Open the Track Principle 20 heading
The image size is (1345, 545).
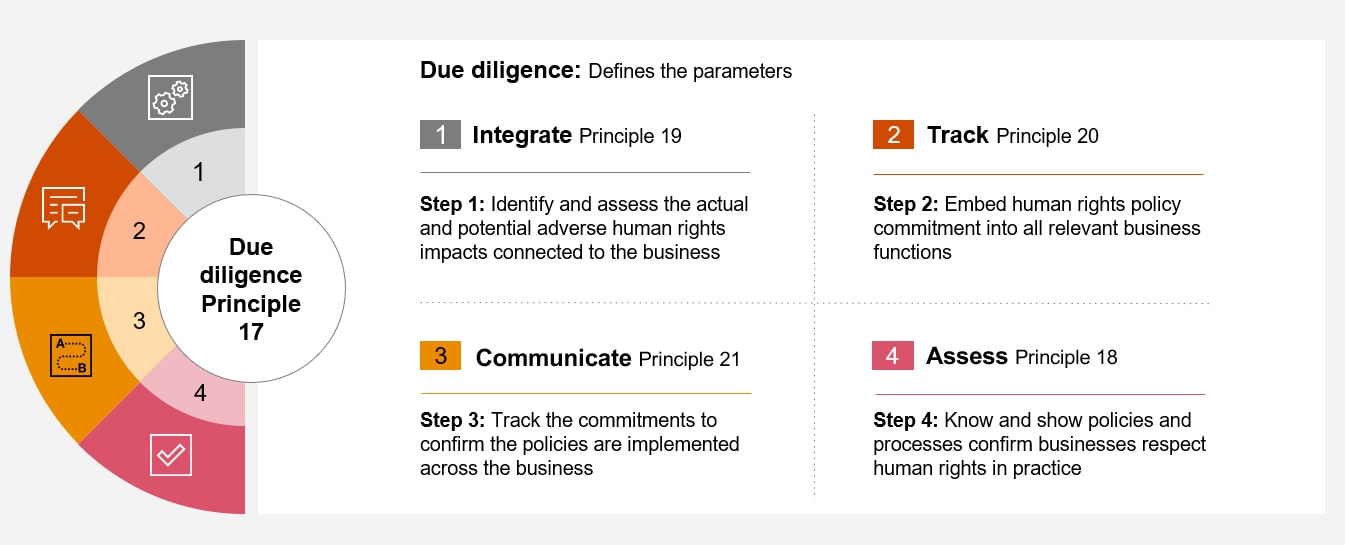(x=1012, y=135)
